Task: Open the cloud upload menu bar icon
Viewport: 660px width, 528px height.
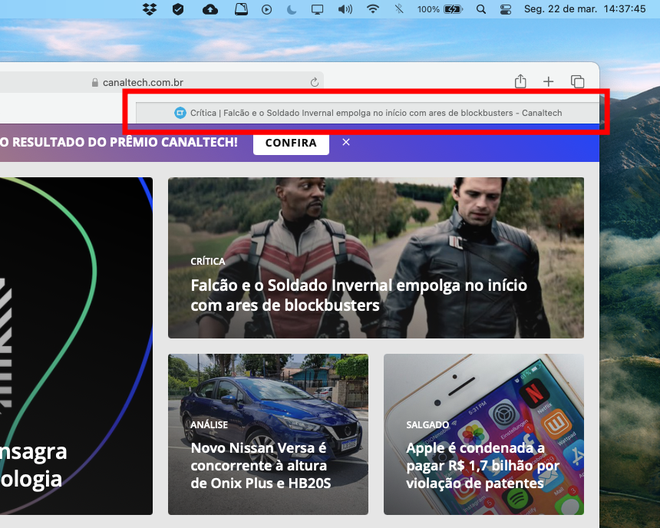Action: coord(210,9)
